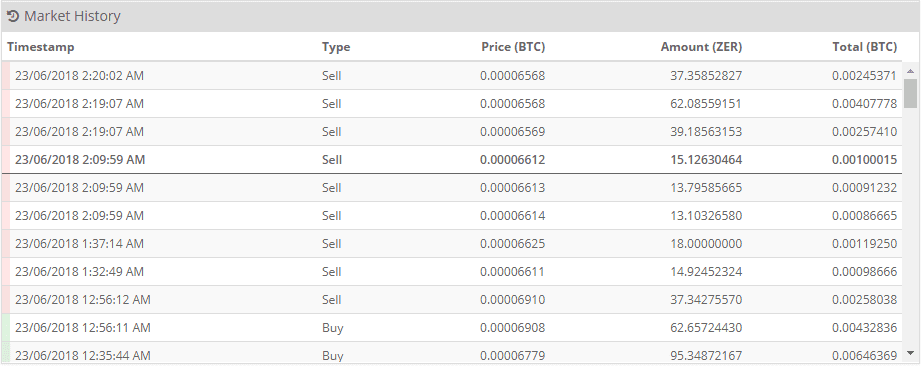922x366 pixels.
Task: Sort by the Total (BTC) column header
Action: [x=864, y=47]
